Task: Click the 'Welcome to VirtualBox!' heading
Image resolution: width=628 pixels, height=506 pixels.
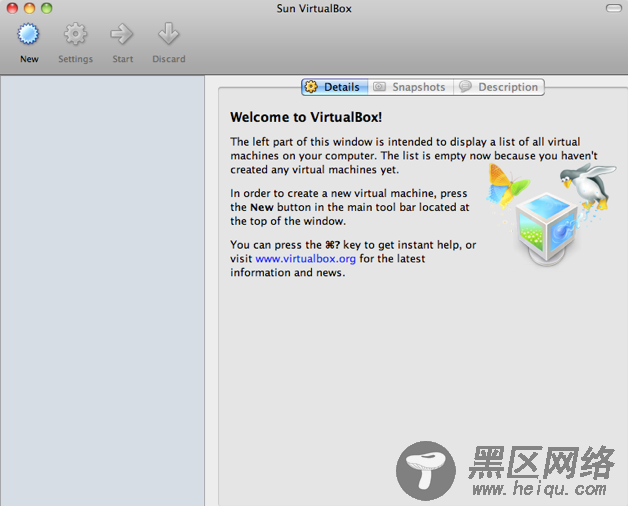Action: (306, 117)
